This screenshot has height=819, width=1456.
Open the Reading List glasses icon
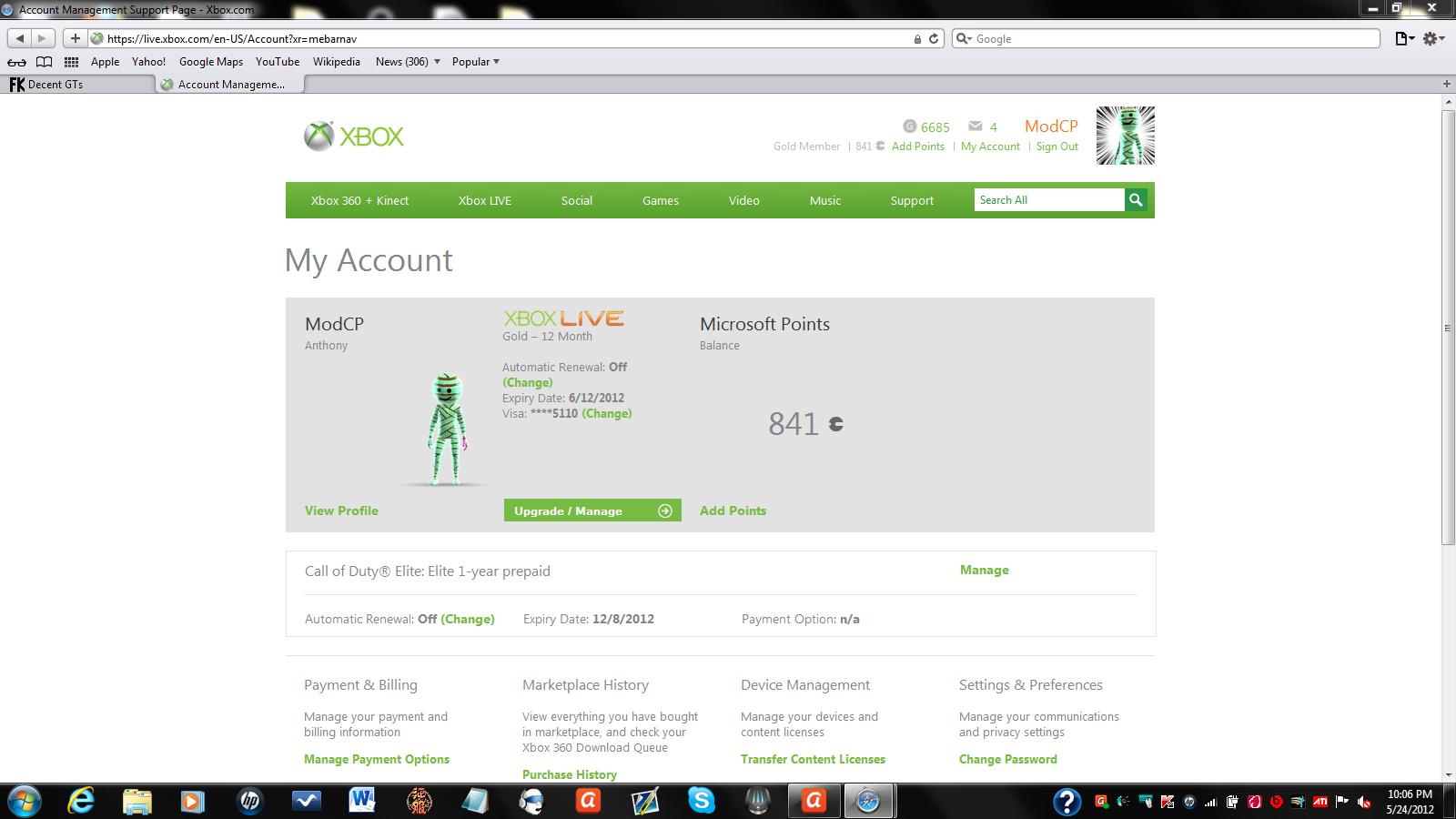[16, 62]
